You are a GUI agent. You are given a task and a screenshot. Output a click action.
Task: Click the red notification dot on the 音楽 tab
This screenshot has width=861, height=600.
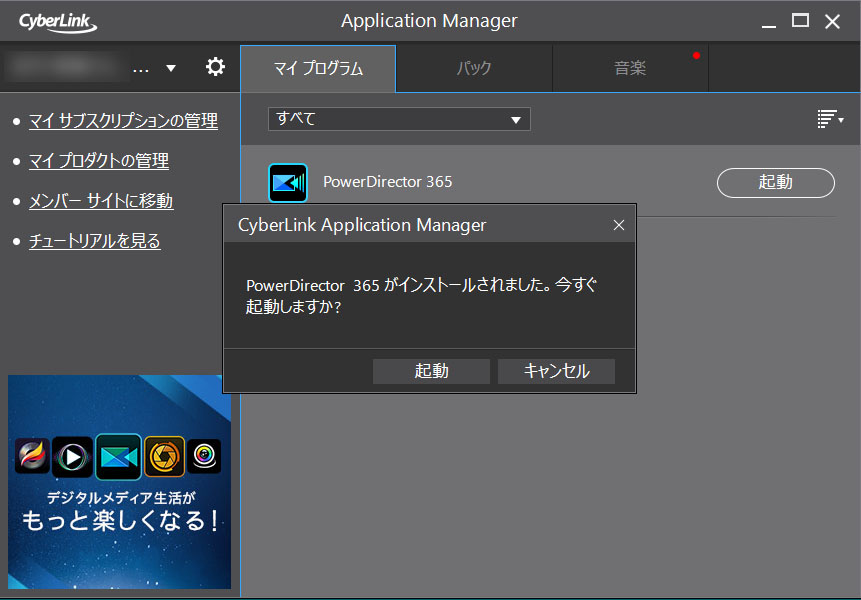(x=696, y=55)
